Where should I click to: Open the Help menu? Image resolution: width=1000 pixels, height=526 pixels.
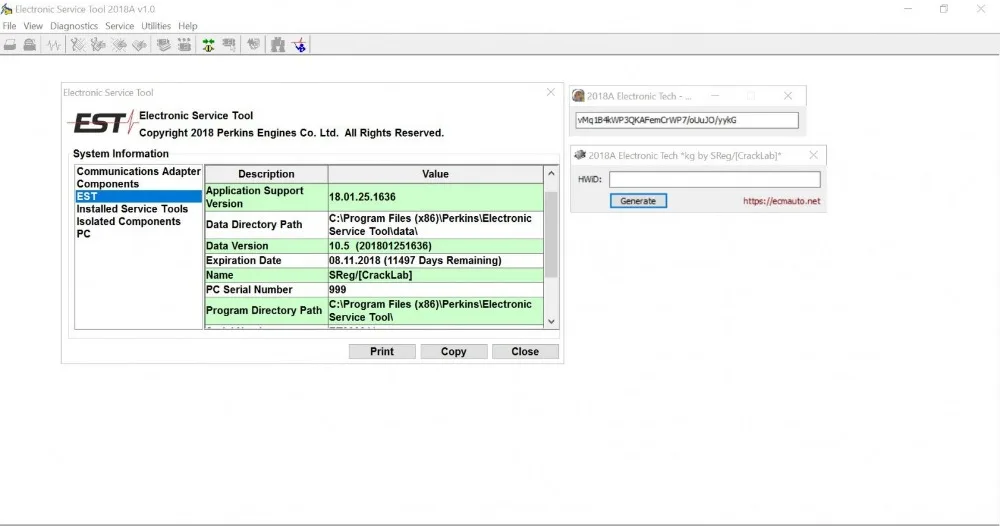188,26
